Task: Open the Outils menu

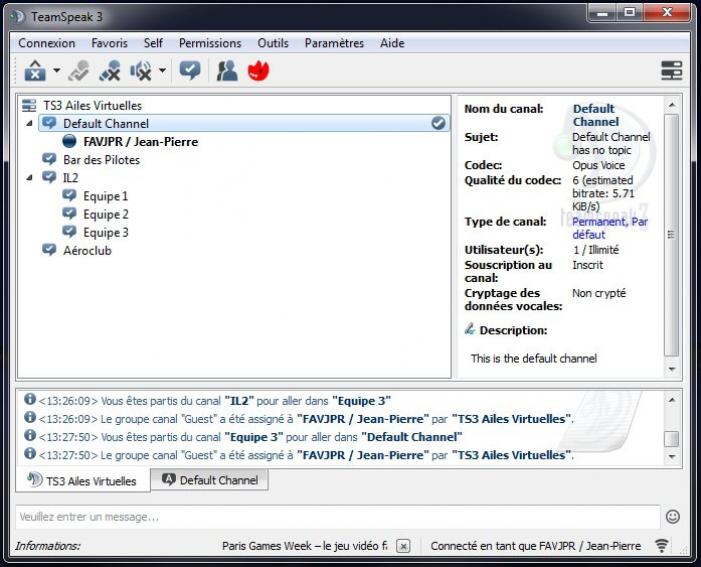Action: coord(273,43)
